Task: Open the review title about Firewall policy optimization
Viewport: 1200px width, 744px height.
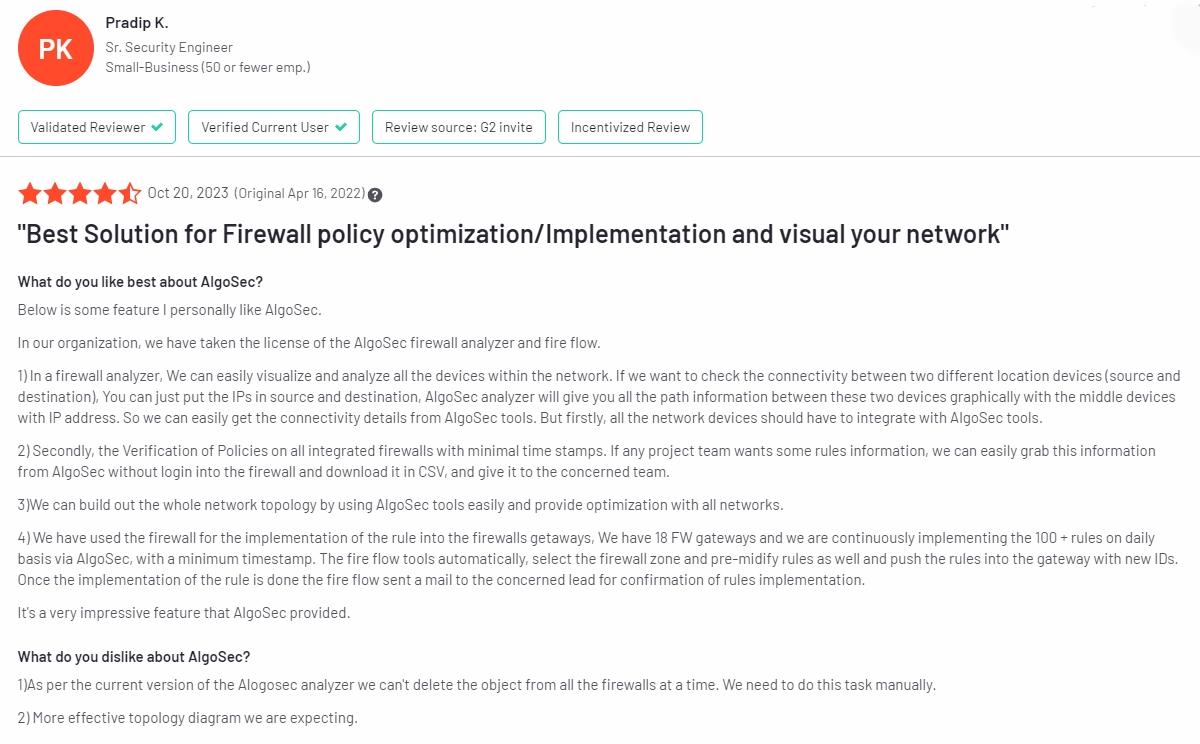Action: (513, 235)
